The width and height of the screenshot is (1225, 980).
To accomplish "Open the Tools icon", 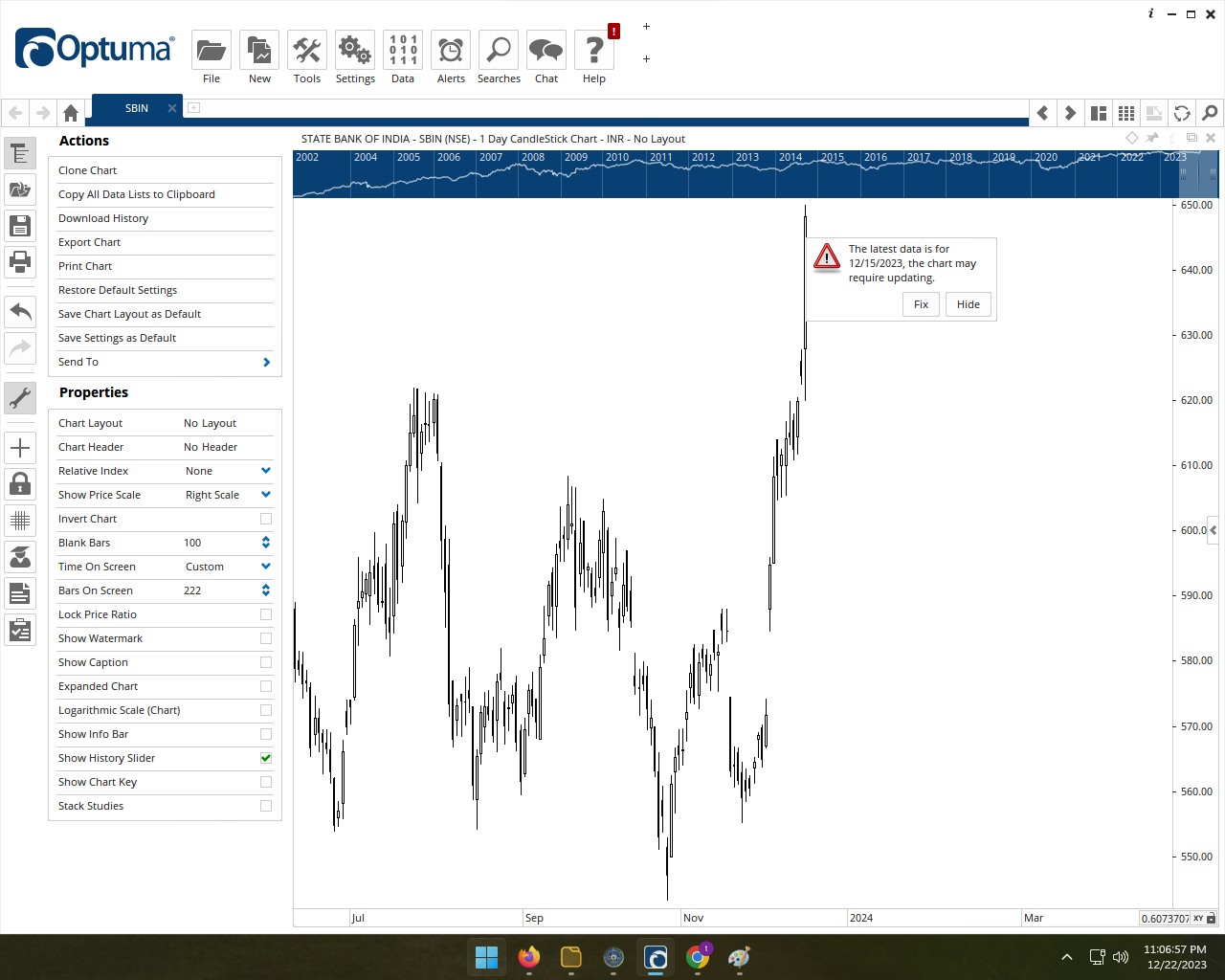I will coord(307,51).
